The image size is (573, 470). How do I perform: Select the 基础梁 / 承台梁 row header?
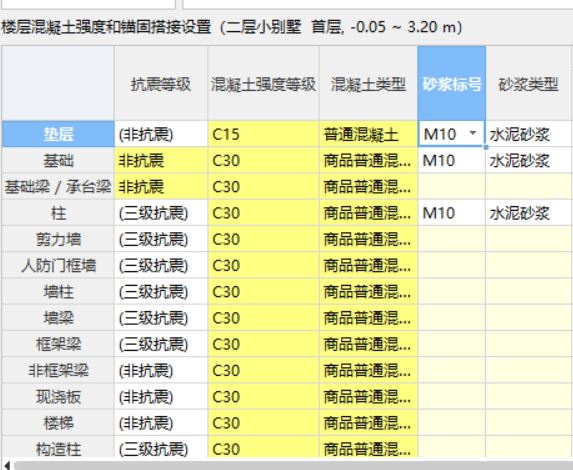click(58, 187)
